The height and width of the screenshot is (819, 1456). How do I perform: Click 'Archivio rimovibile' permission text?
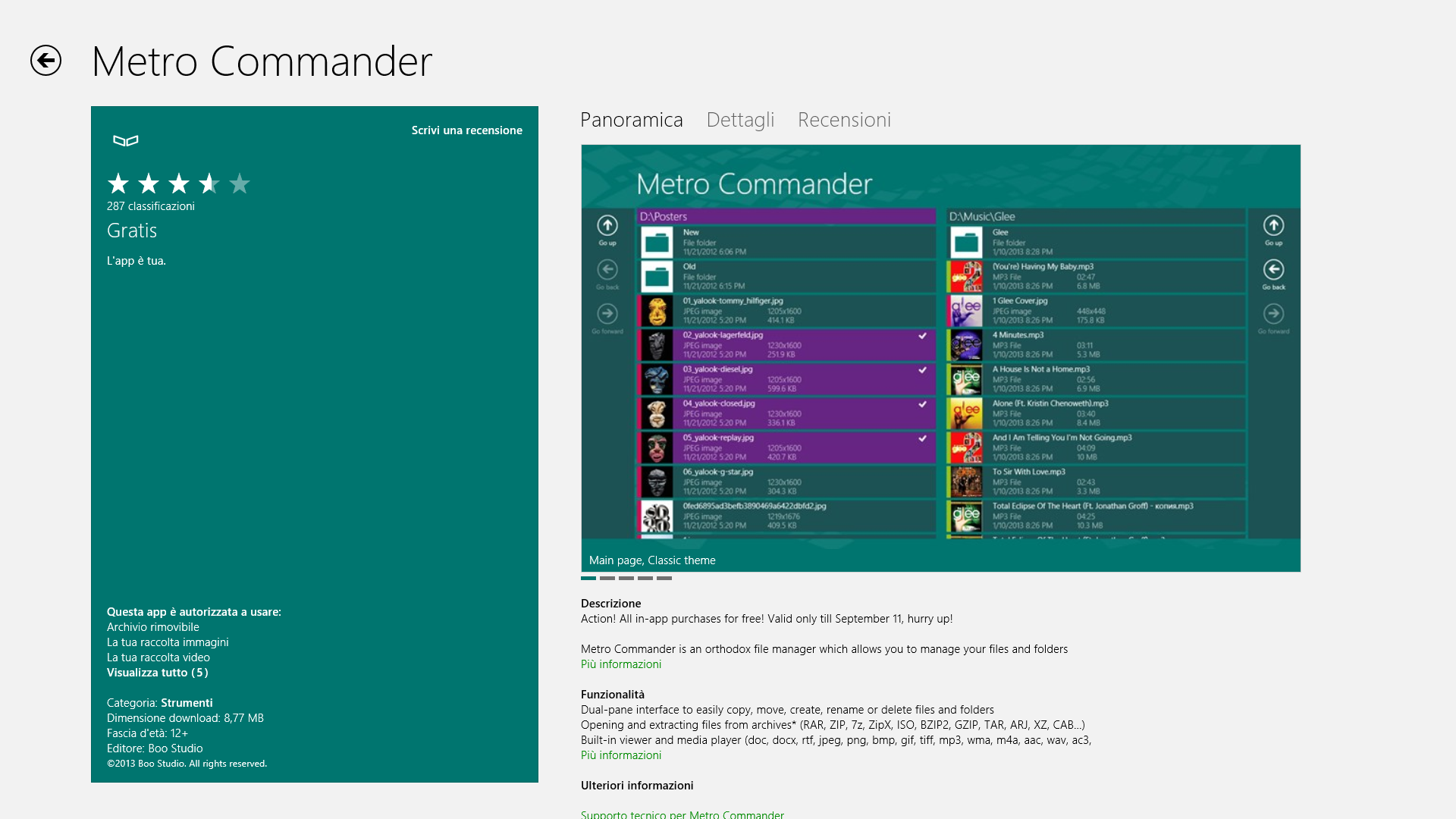pos(153,627)
